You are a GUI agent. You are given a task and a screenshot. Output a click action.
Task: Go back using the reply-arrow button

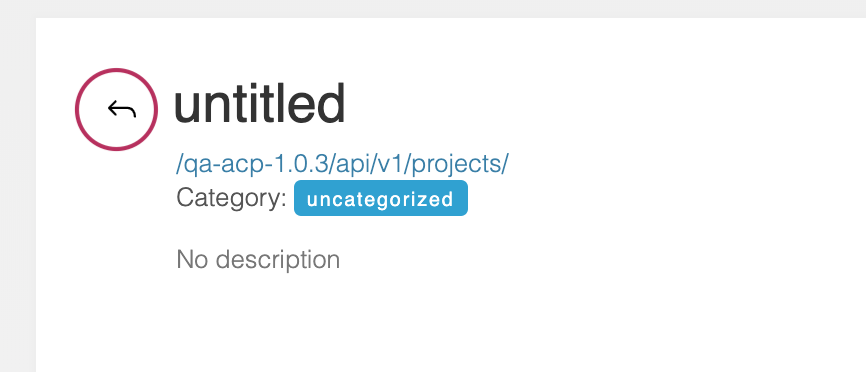[117, 109]
